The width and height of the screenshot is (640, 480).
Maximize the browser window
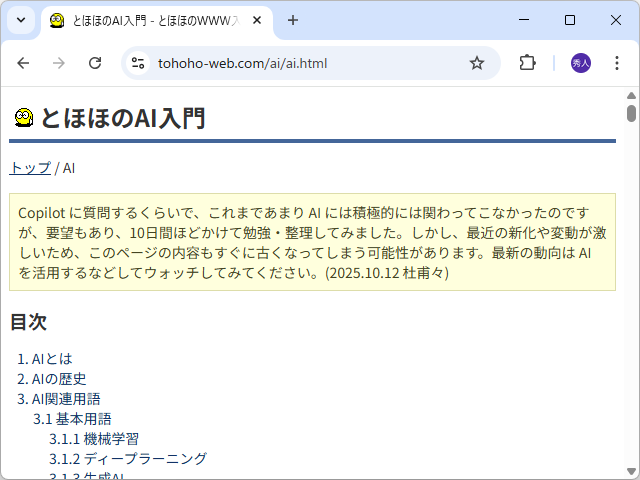[570, 20]
